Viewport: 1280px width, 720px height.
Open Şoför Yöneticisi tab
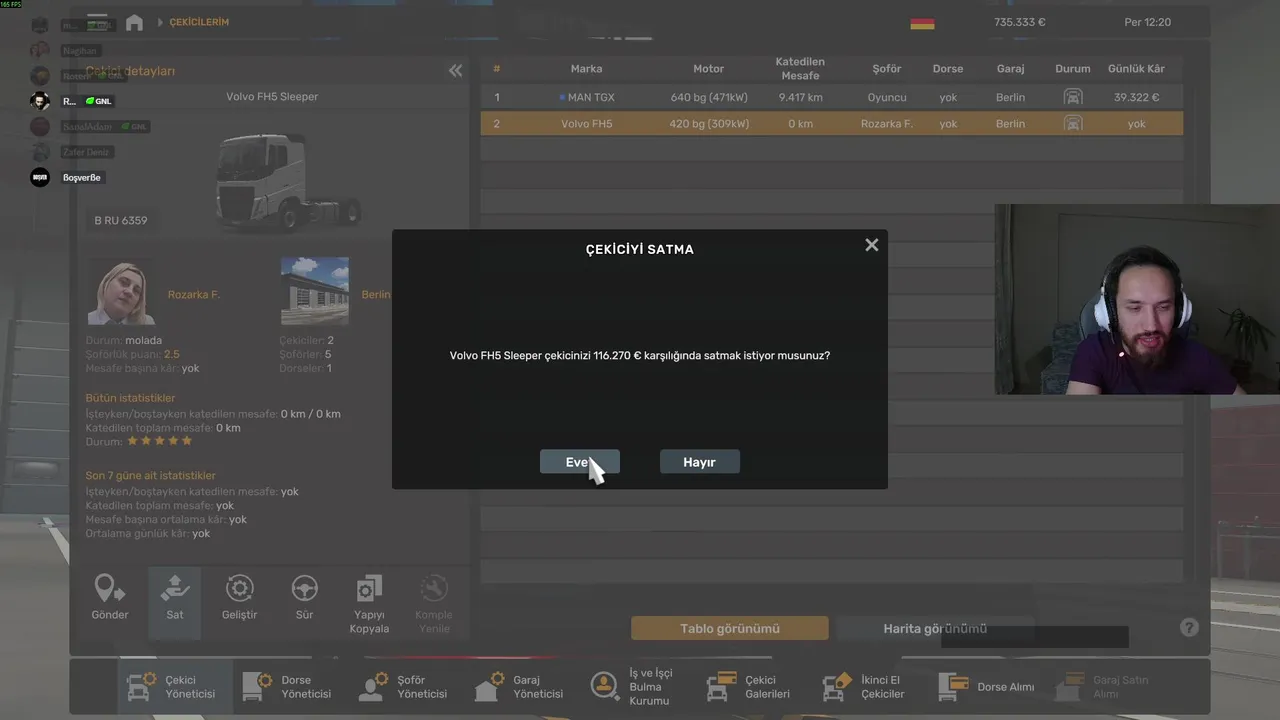tap(407, 687)
